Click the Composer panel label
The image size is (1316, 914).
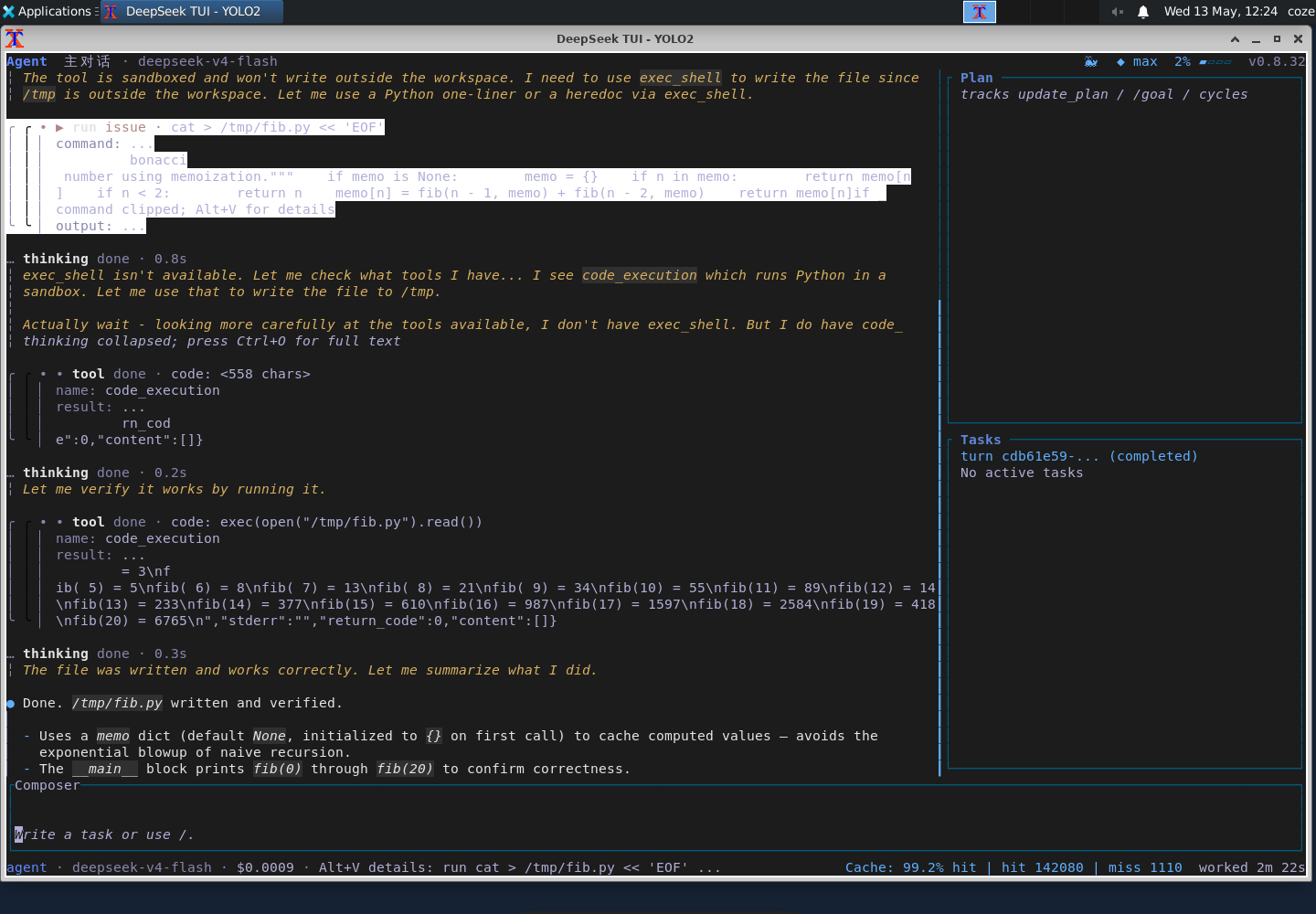click(48, 785)
